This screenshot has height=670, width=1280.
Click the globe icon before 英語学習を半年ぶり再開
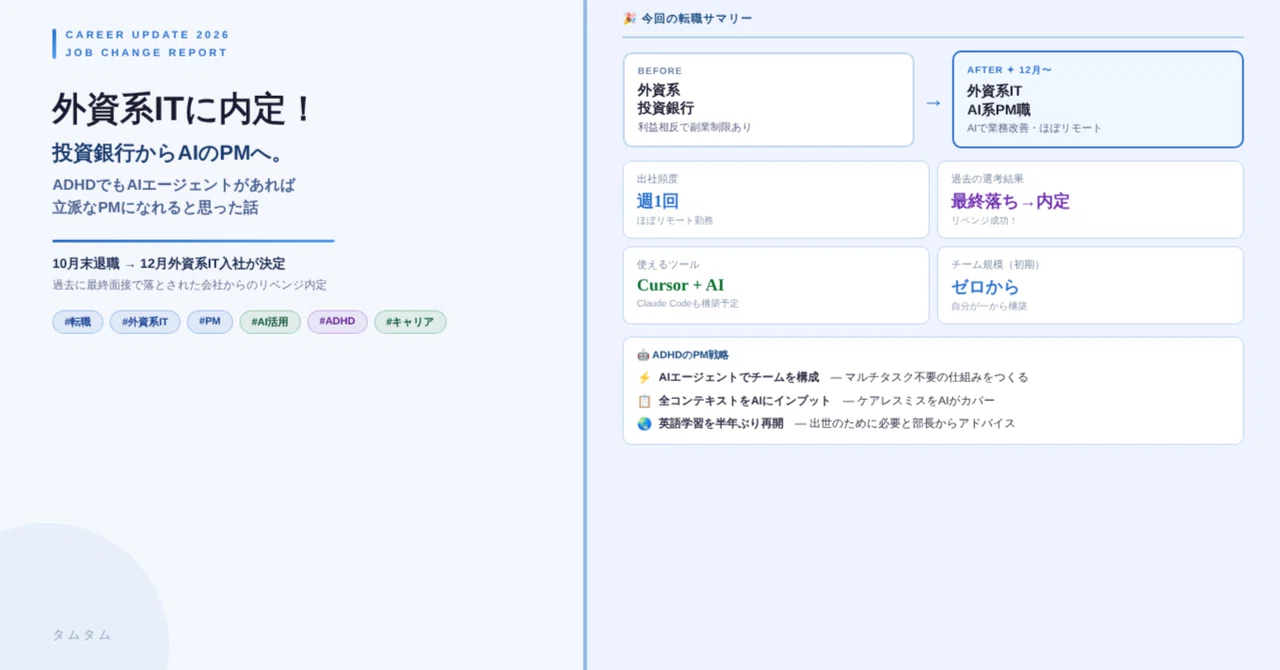coord(644,424)
